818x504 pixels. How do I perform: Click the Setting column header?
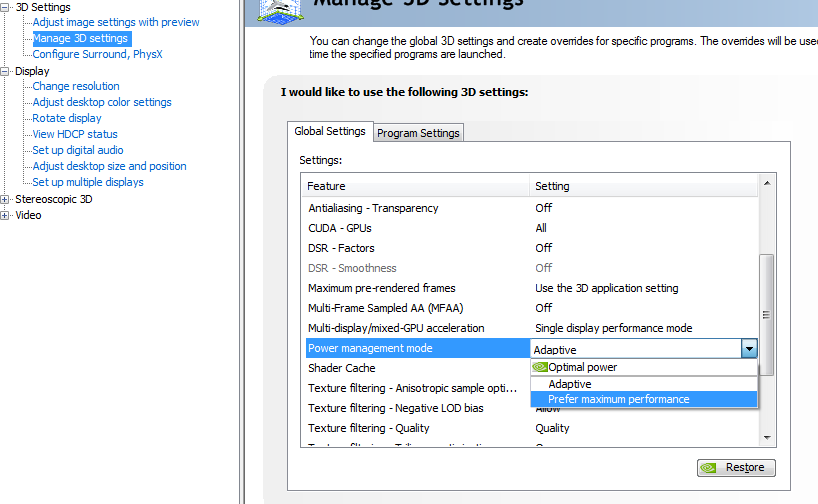pos(644,186)
